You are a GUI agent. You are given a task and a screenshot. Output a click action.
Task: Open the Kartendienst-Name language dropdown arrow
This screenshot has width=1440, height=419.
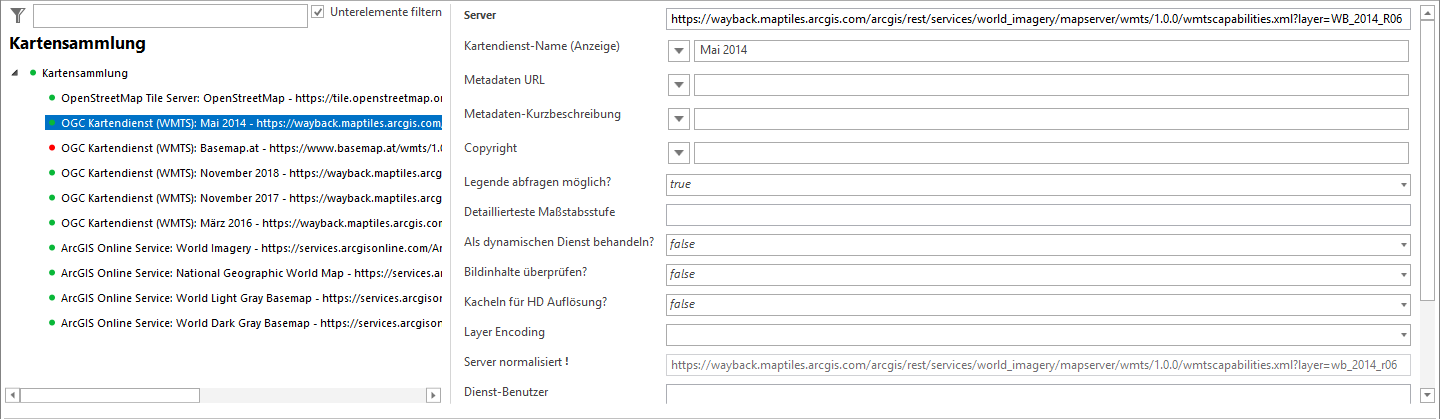[x=679, y=51]
